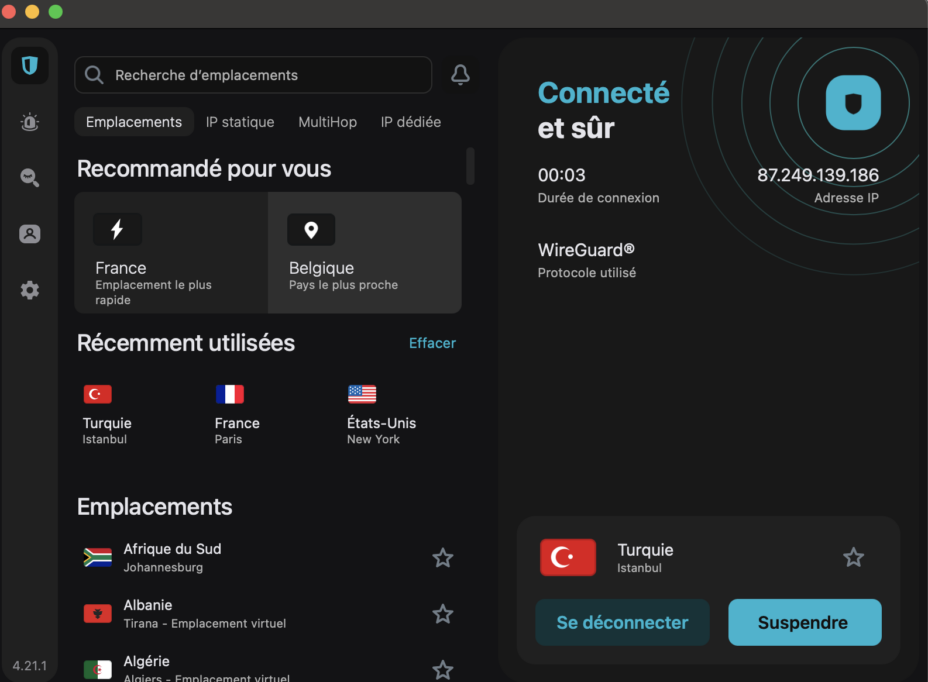Viewport: 928px width, 682px height.
Task: Open the Alert siren sidebar icon
Action: 30,122
